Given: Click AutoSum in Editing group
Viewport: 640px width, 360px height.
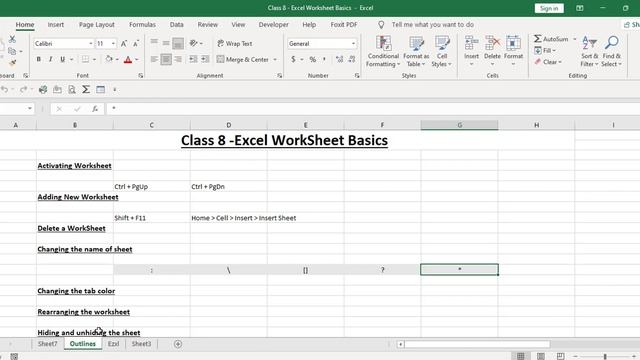Looking at the screenshot, I should click(x=551, y=39).
